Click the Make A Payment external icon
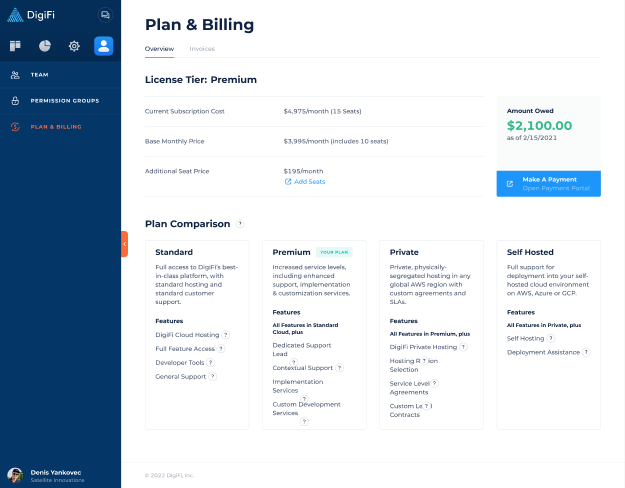 (x=509, y=184)
